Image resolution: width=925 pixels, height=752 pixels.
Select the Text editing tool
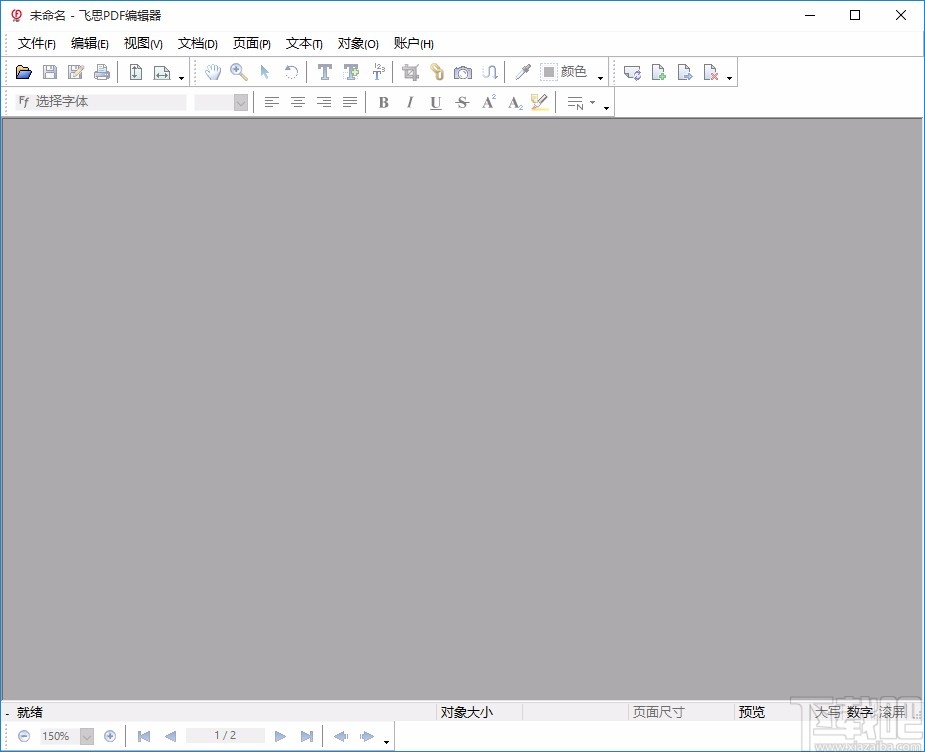point(324,71)
